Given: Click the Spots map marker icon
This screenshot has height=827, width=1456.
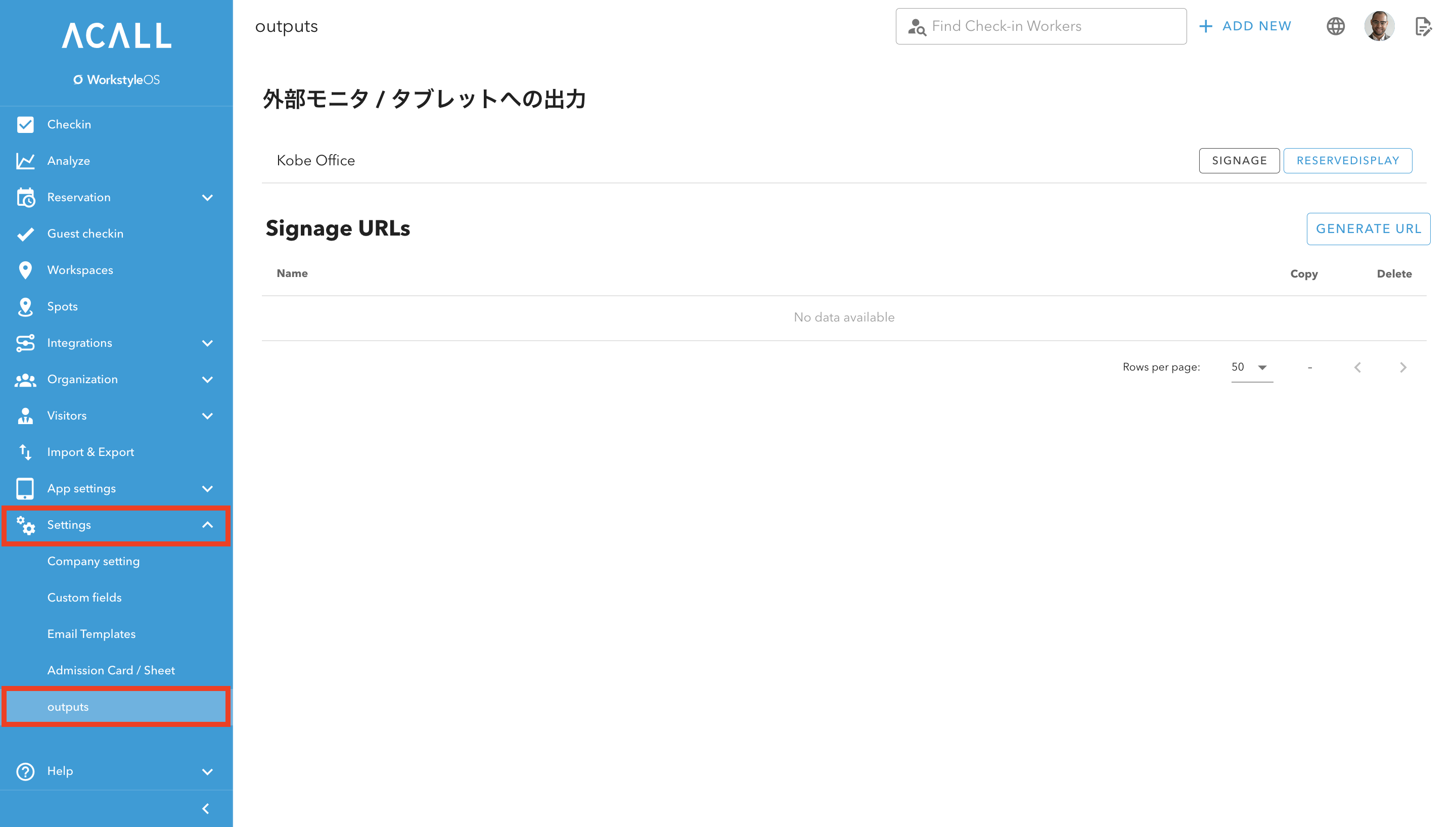Looking at the screenshot, I should pos(26,307).
